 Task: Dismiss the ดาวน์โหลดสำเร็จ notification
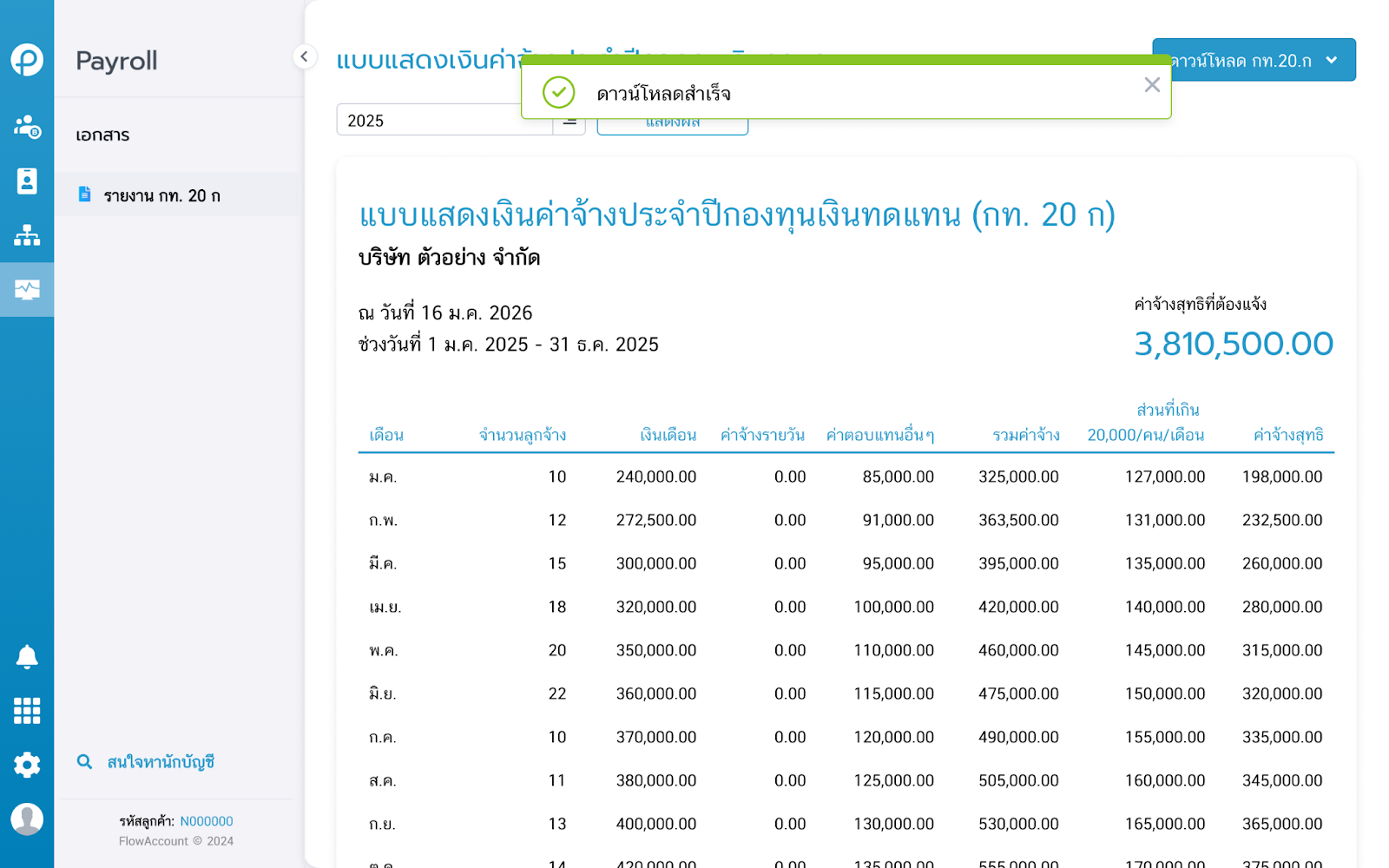pyautogui.click(x=1152, y=85)
